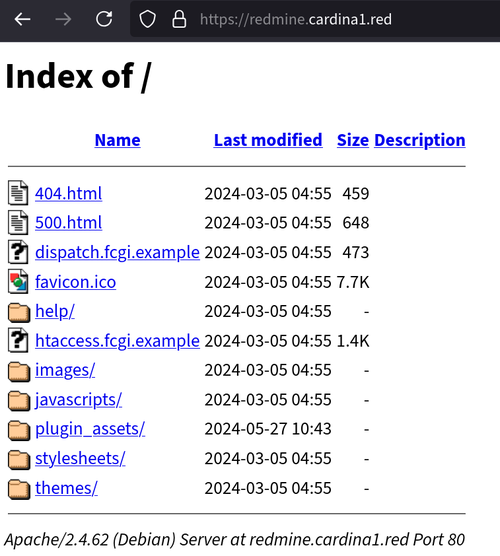The height and width of the screenshot is (556, 500).
Task: Sort listing by the Name column header
Action: (x=117, y=140)
